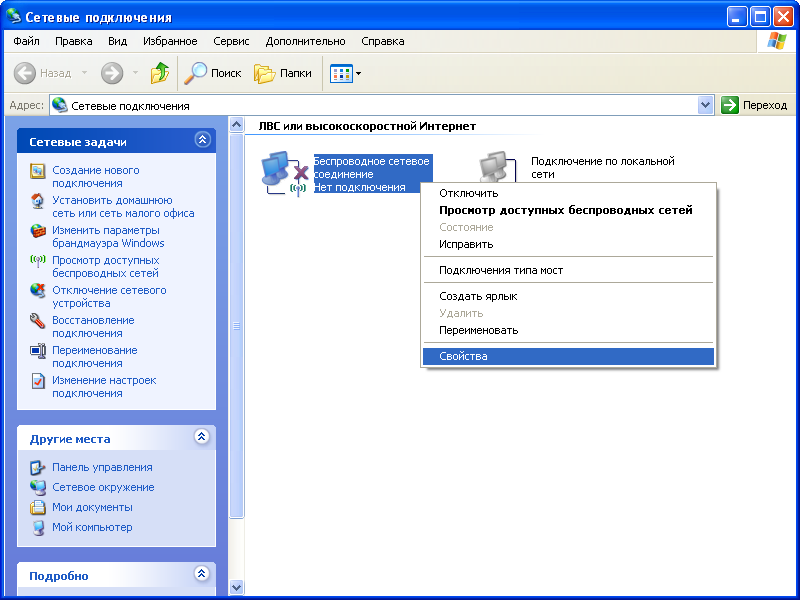Image resolution: width=800 pixels, height=600 pixels.
Task: Collapse the Подробно panel chevron
Action: click(x=202, y=573)
